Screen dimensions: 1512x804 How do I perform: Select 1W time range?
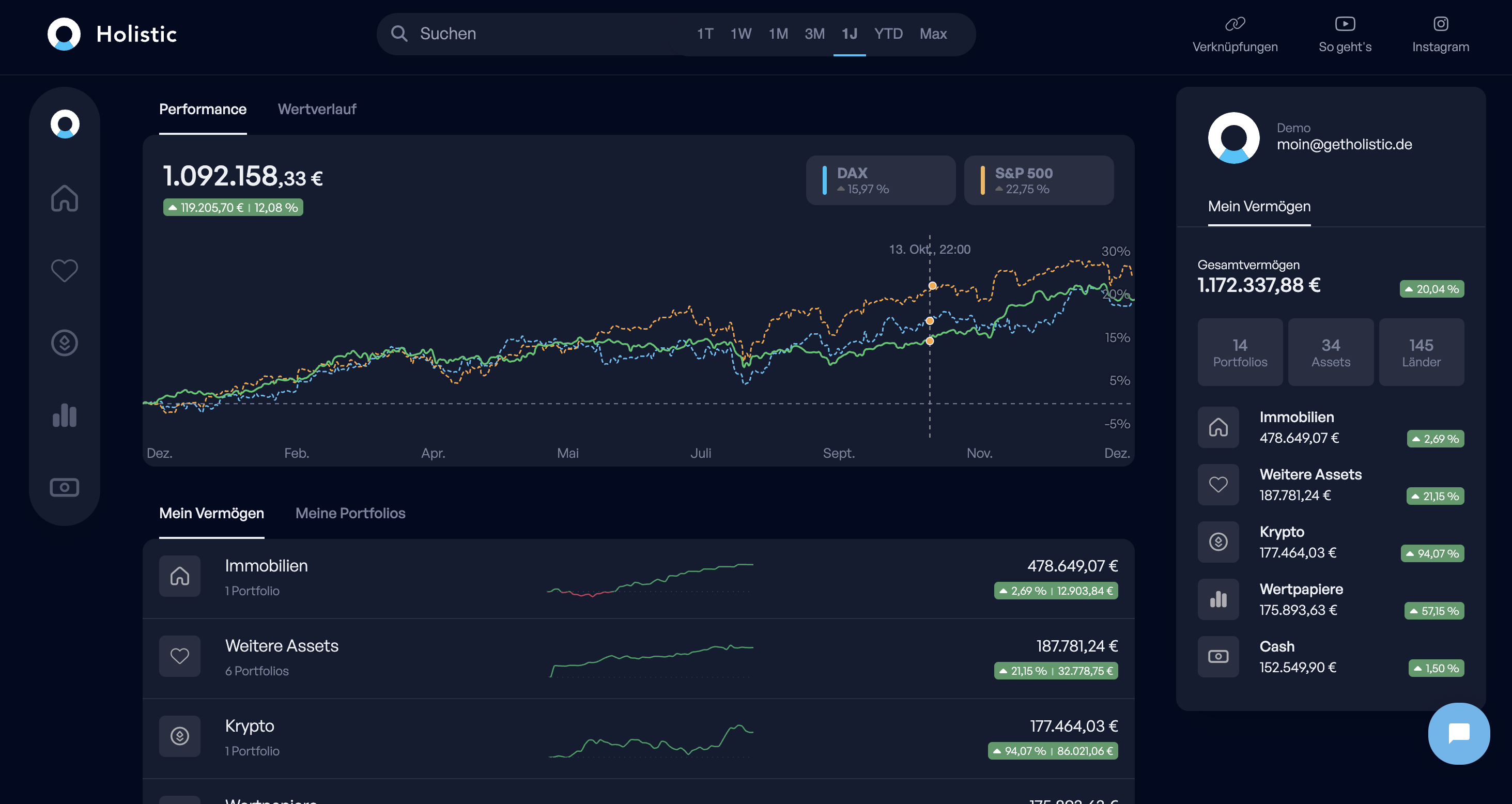740,34
